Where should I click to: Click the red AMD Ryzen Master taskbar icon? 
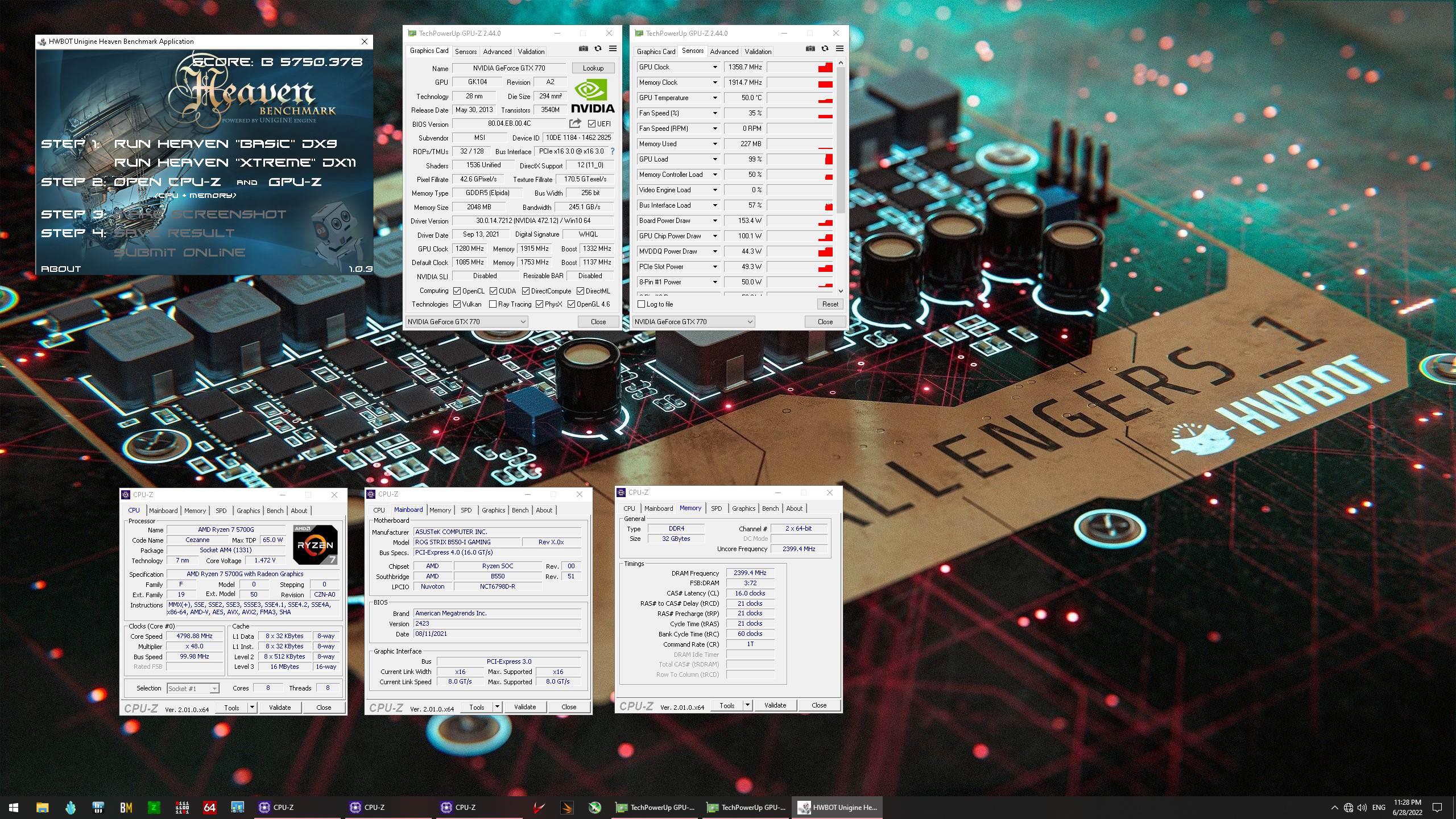(539, 807)
